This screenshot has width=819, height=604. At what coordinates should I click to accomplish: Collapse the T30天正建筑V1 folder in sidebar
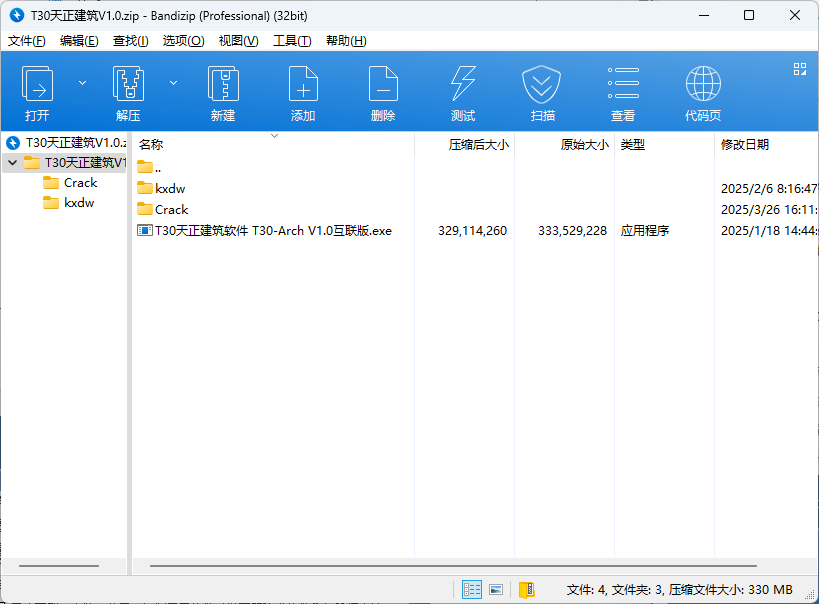[x=12, y=161]
